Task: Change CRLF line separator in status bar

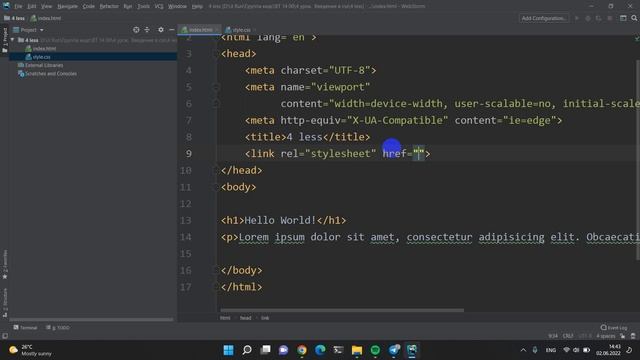Action: pyautogui.click(x=568, y=336)
